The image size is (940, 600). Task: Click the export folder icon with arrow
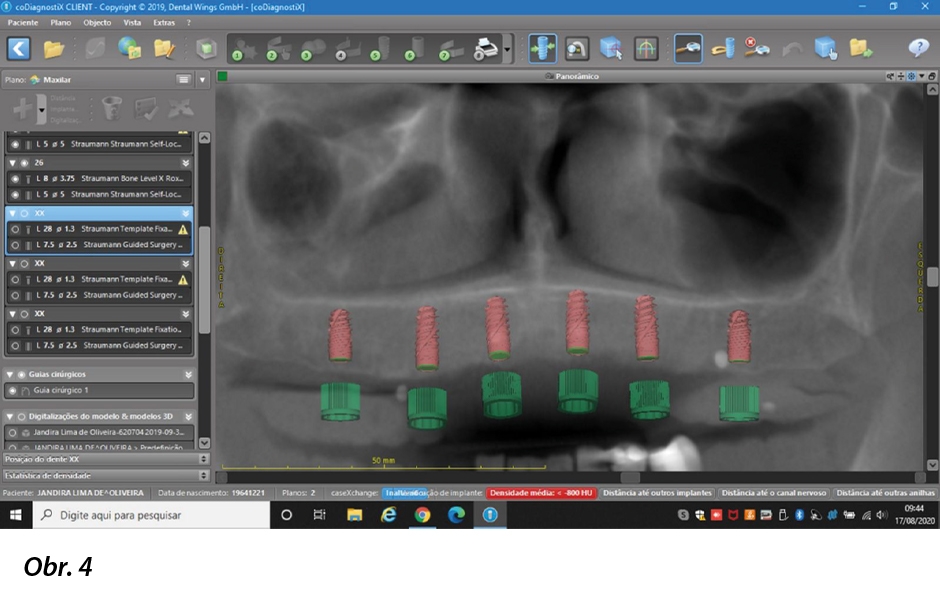click(x=860, y=49)
